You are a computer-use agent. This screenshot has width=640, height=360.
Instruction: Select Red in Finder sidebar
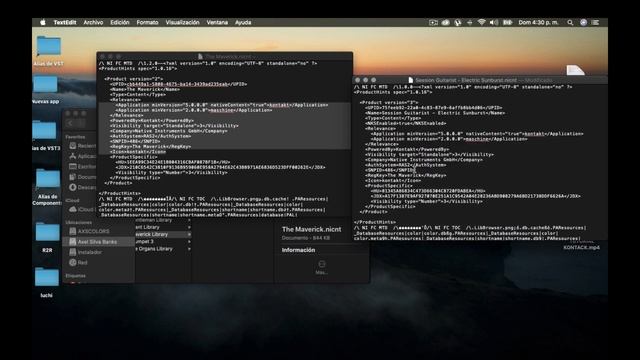point(78,262)
